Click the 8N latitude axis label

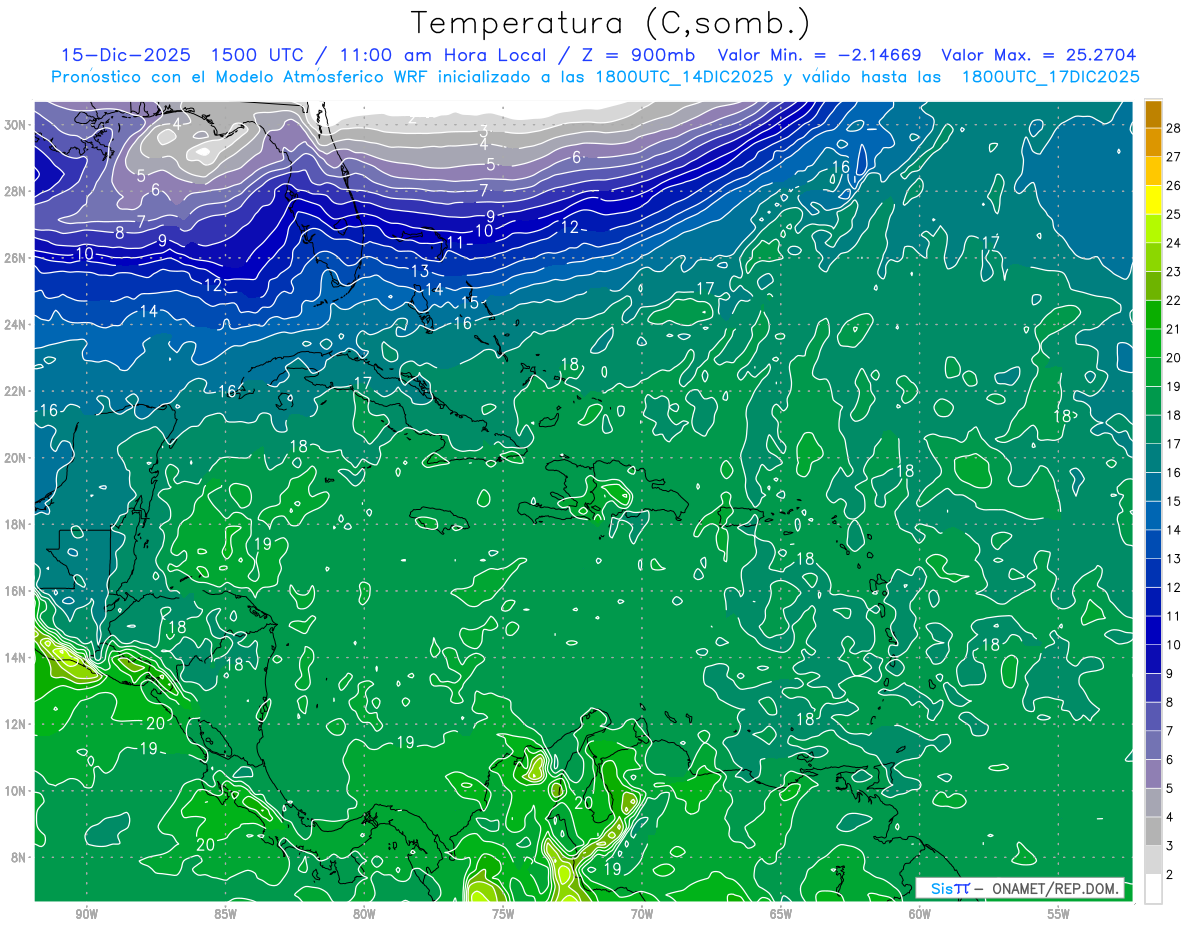19,858
